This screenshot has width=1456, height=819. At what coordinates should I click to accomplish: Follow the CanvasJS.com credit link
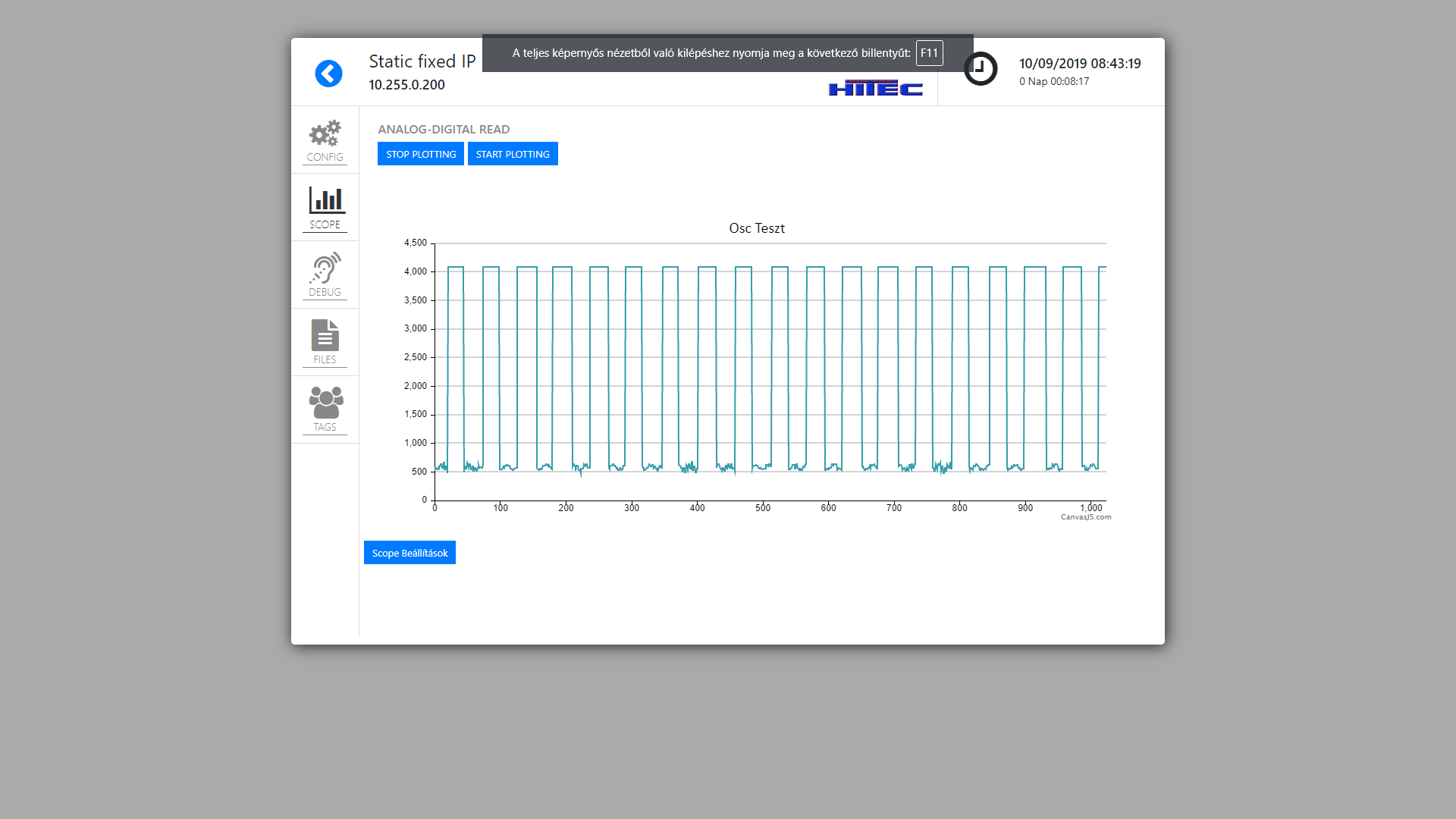[1086, 517]
